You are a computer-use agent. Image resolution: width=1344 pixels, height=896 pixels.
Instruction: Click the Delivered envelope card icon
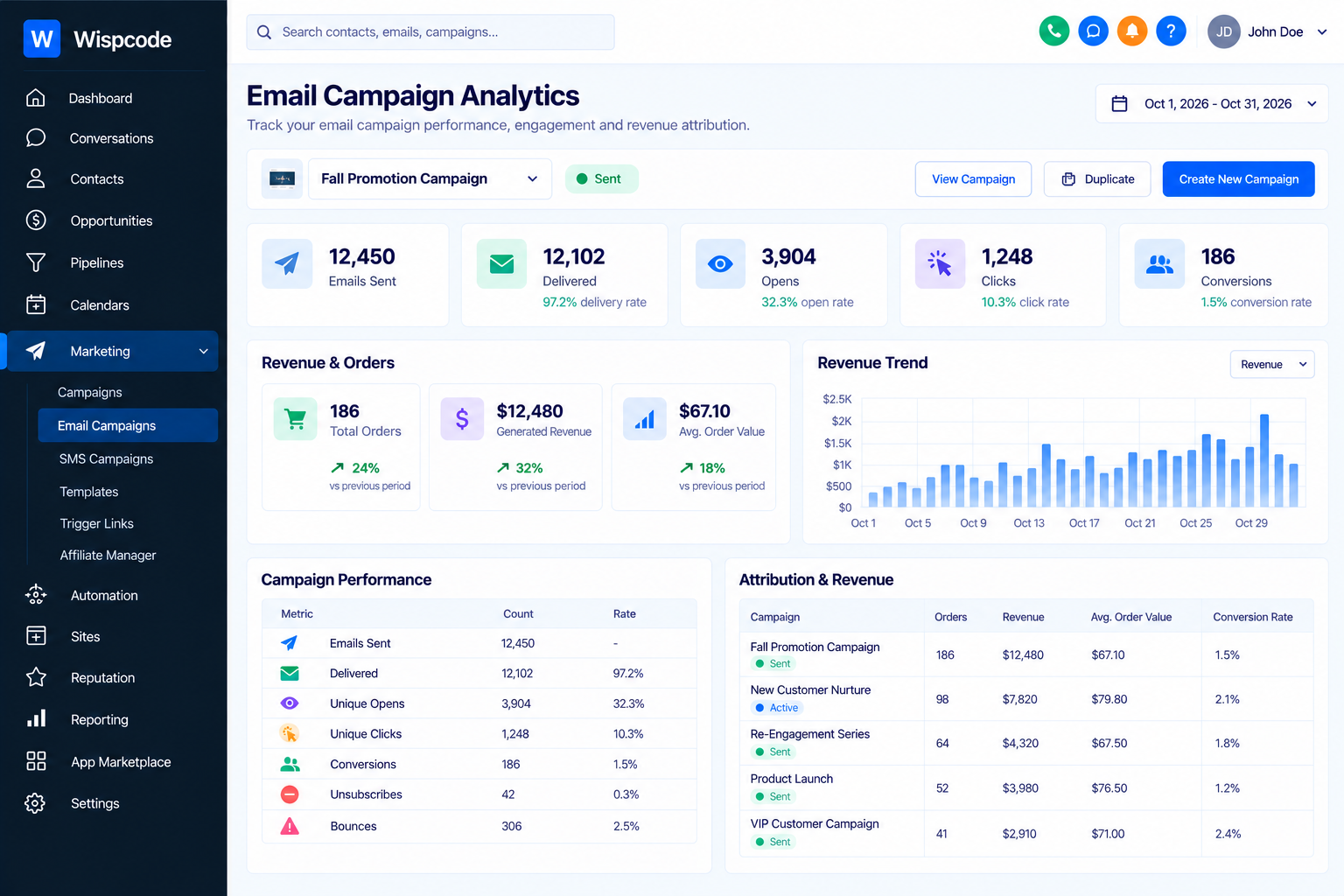[501, 263]
